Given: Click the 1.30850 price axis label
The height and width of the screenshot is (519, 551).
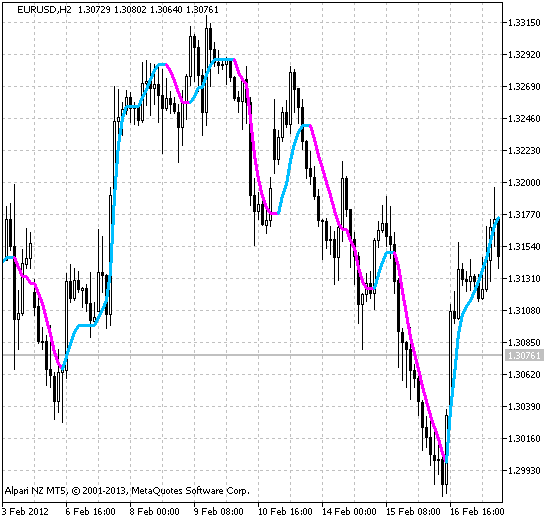Looking at the screenshot, I should tap(524, 342).
